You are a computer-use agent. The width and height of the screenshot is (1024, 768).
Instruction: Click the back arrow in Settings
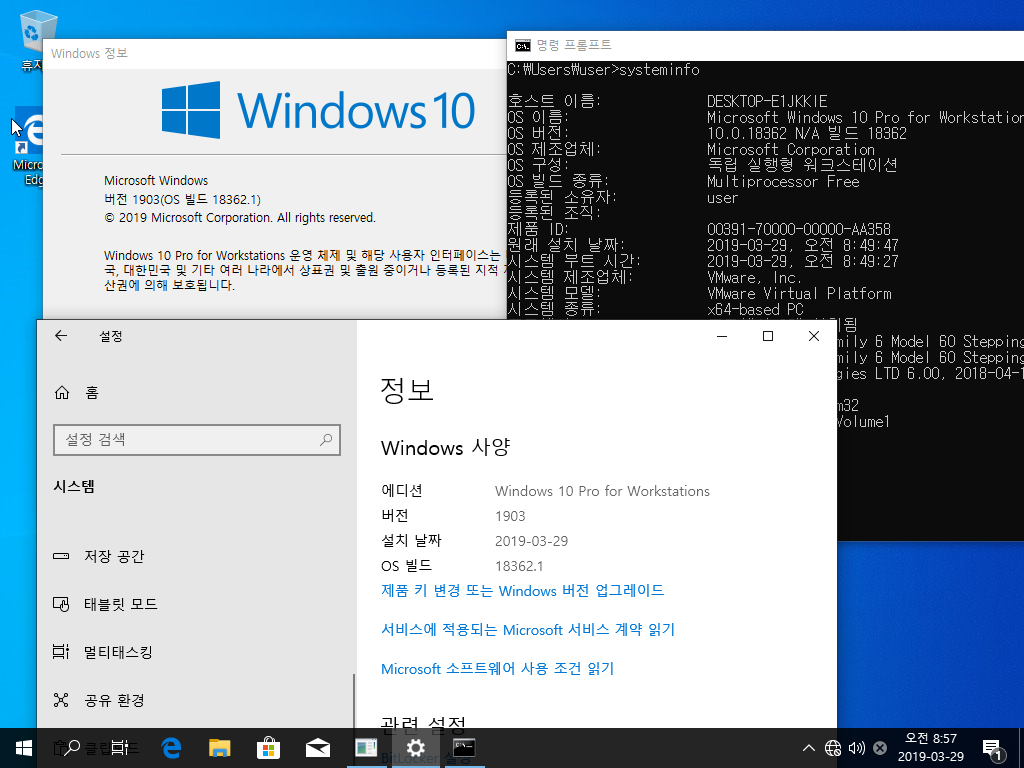tap(61, 336)
